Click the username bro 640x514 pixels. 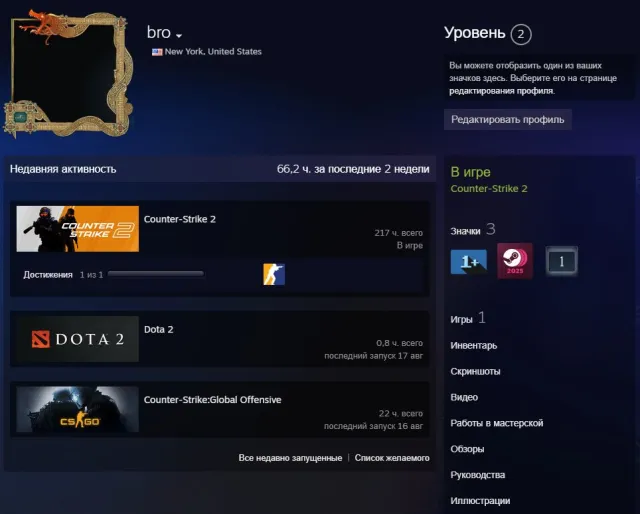click(x=159, y=33)
